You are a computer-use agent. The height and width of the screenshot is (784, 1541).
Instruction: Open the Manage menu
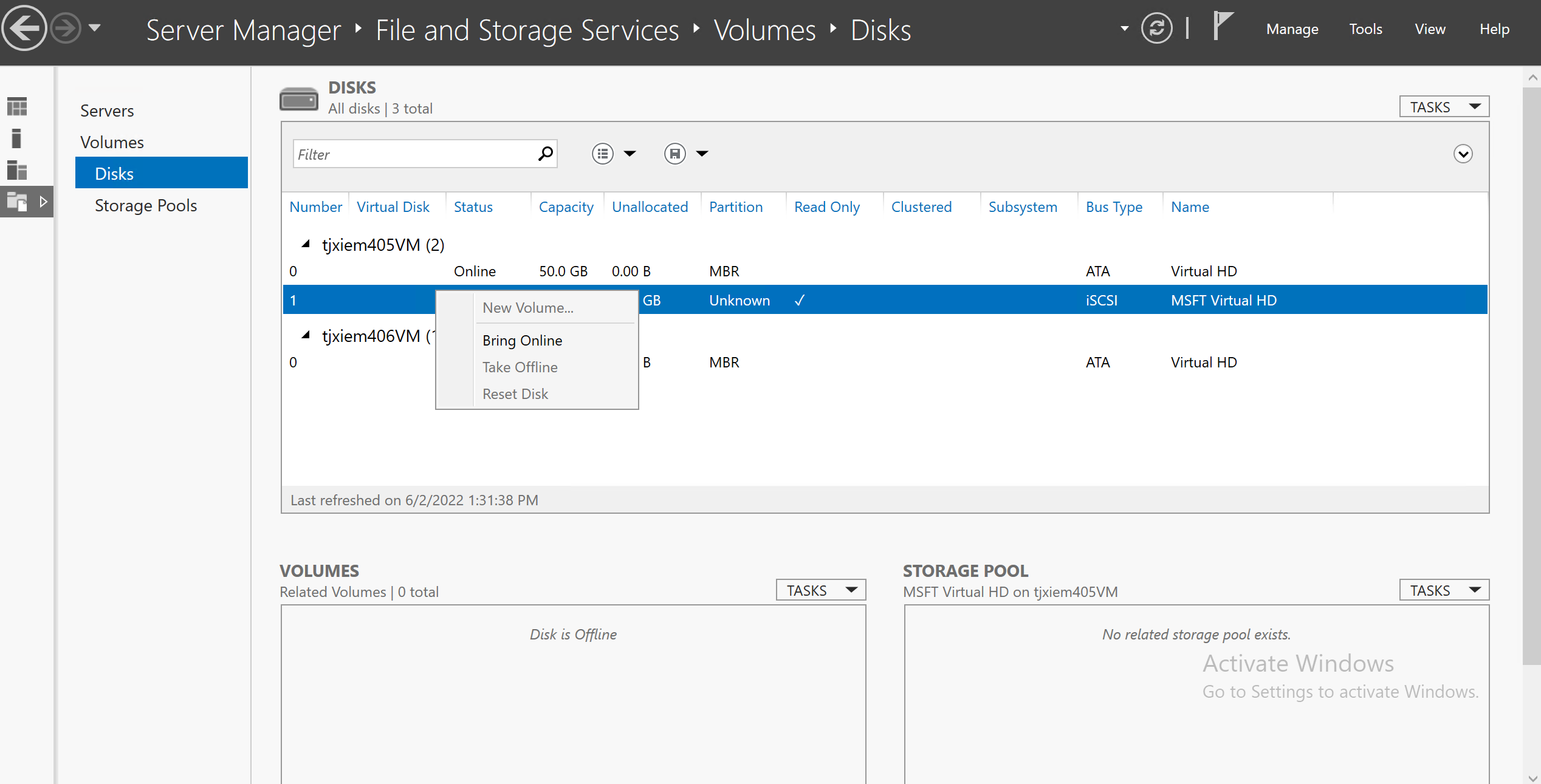(1292, 29)
